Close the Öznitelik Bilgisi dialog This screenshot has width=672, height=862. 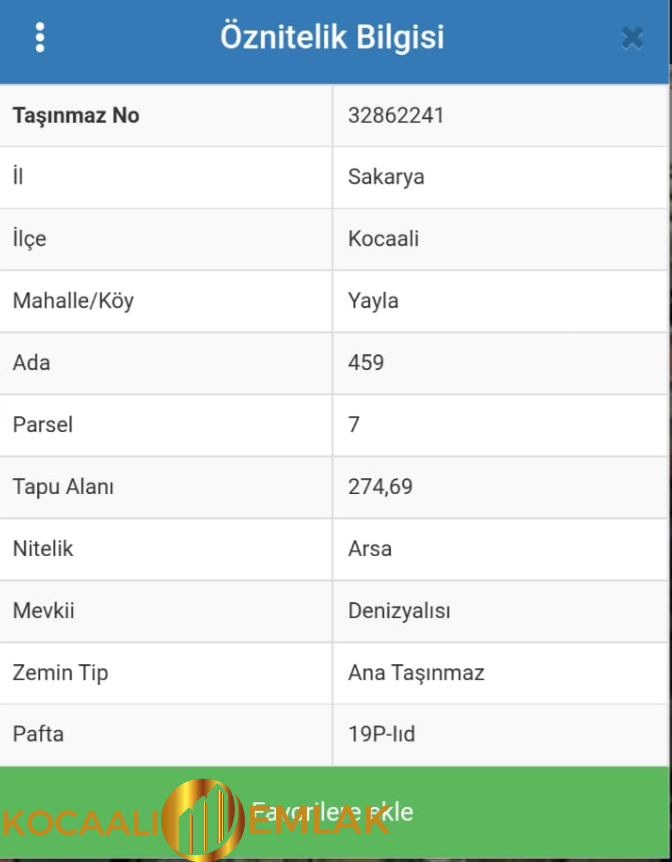pos(632,36)
